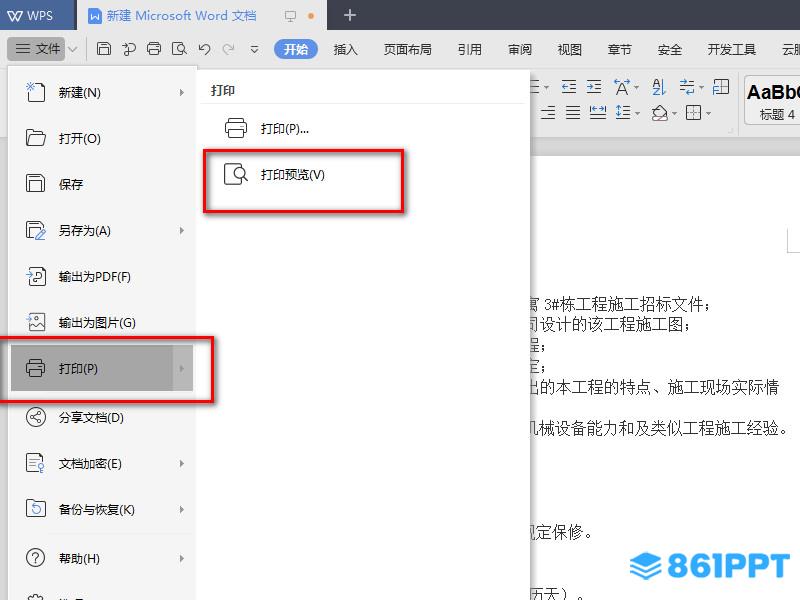The height and width of the screenshot is (600, 800).
Task: Switch to the 安全 ribbon tab
Action: (669, 49)
